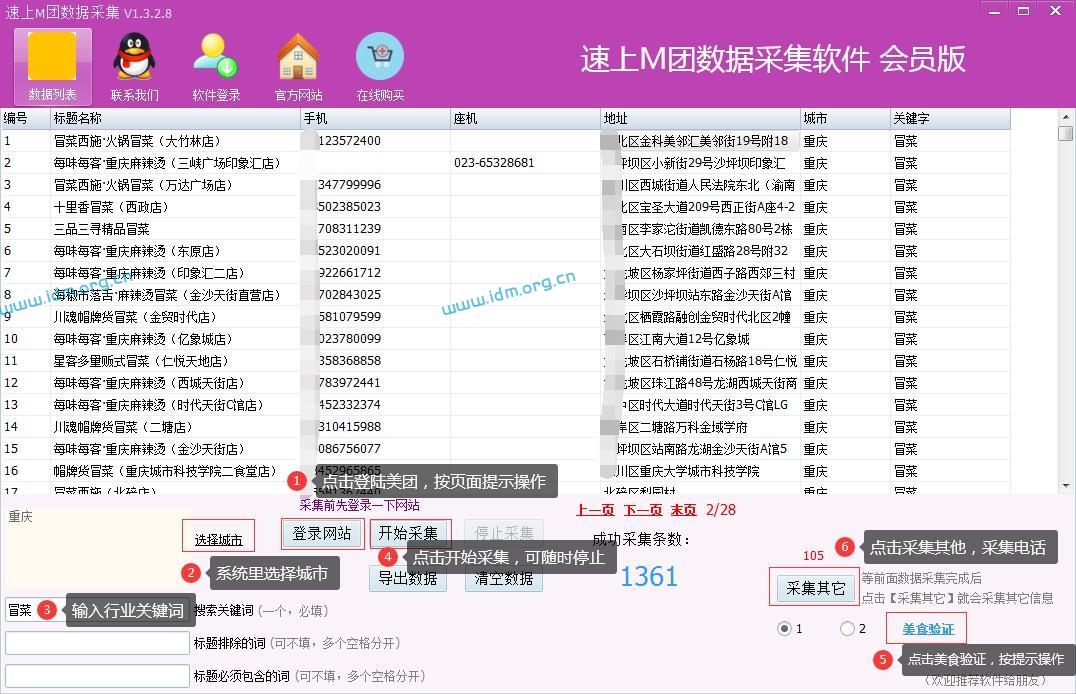
Task: Click the 地址 column header
Action: [701, 119]
